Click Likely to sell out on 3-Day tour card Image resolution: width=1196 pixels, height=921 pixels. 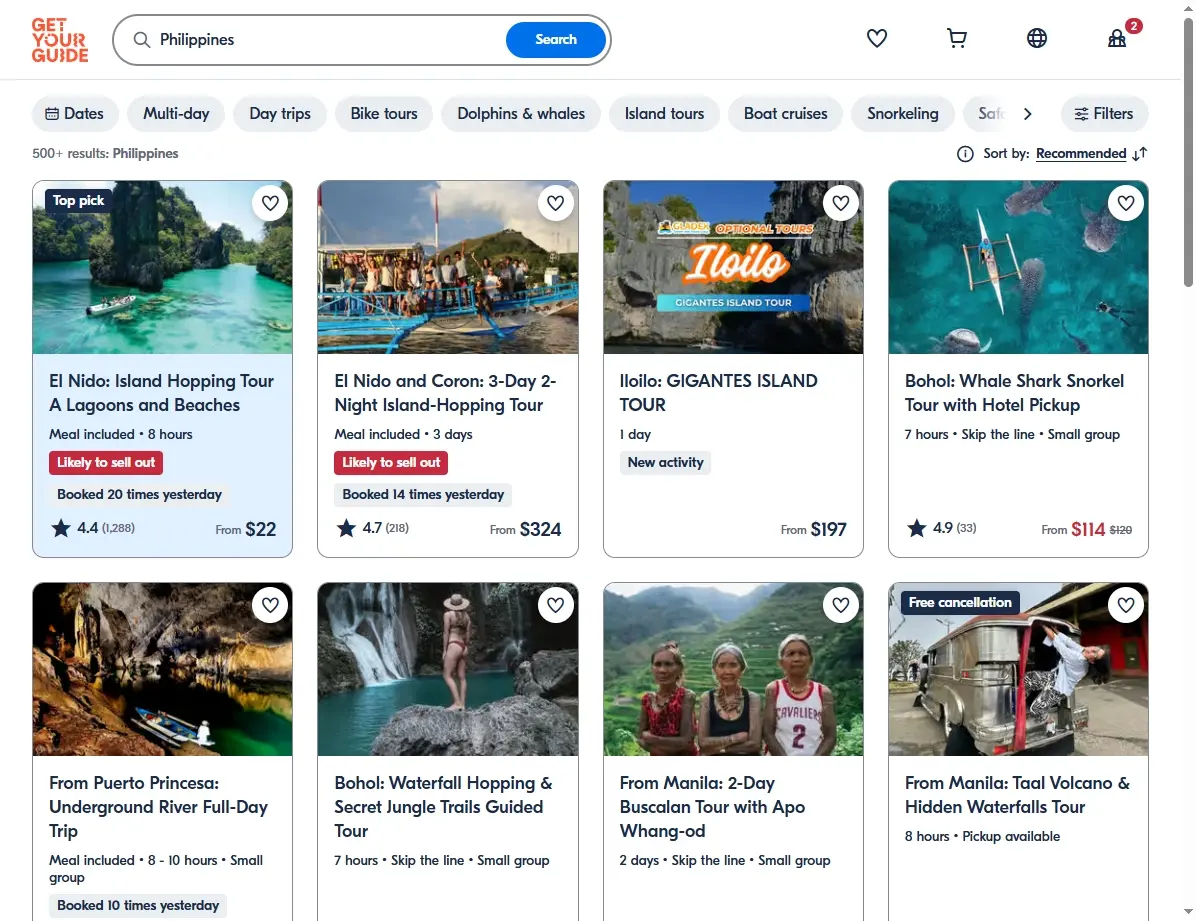coord(391,462)
